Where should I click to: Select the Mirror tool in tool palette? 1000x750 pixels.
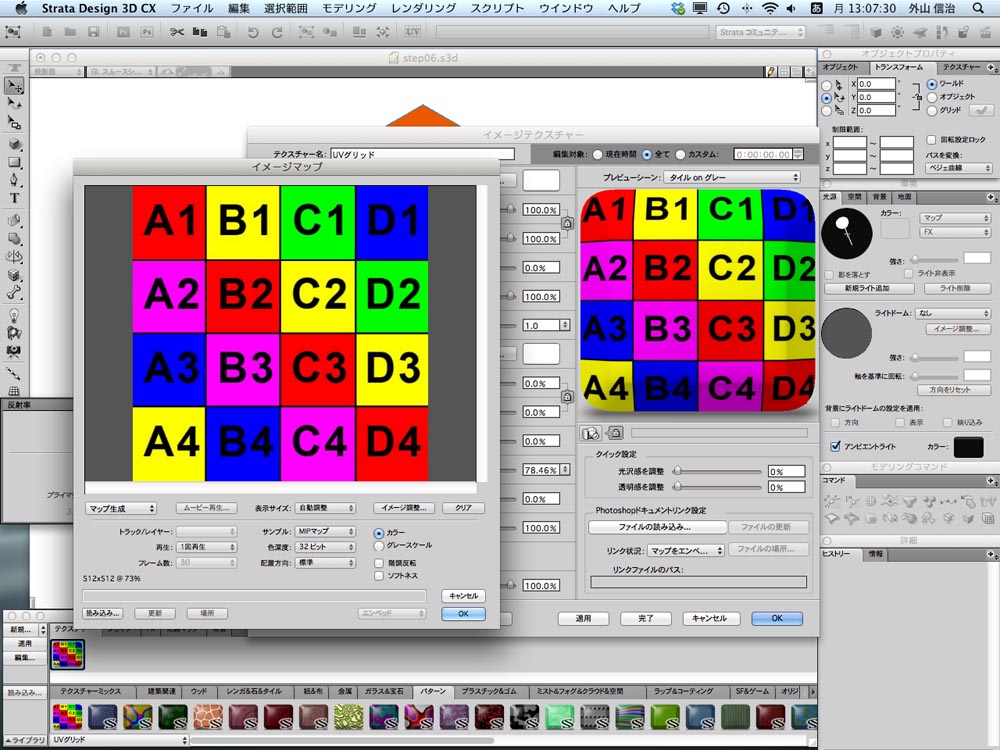tap(14, 256)
